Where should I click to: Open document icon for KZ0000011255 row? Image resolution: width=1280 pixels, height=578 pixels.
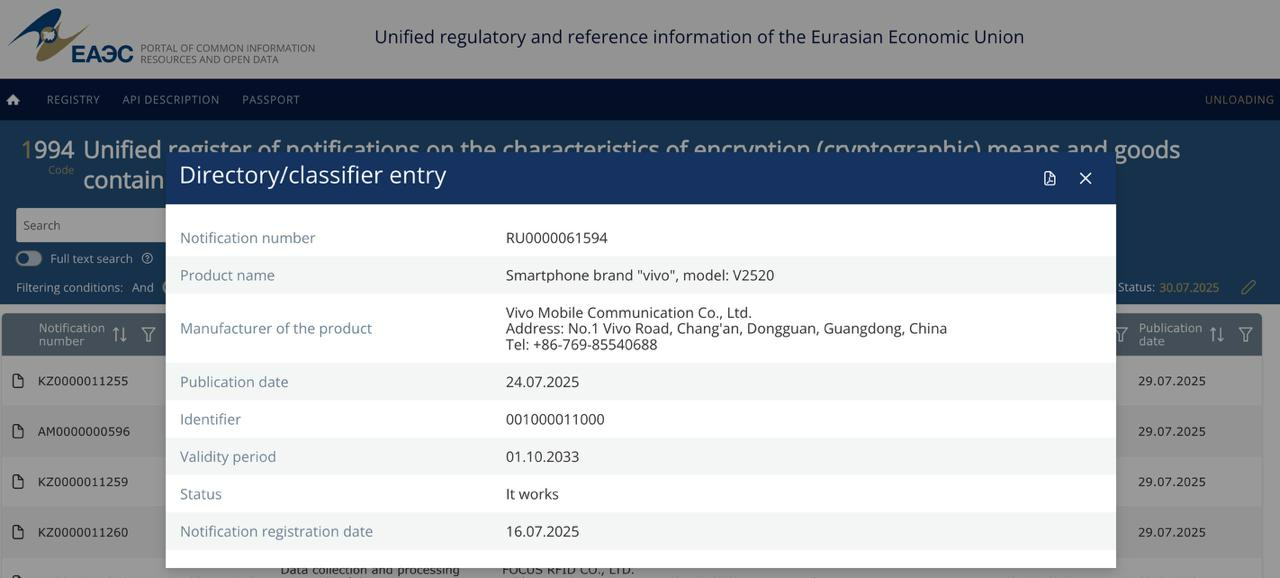coord(18,381)
